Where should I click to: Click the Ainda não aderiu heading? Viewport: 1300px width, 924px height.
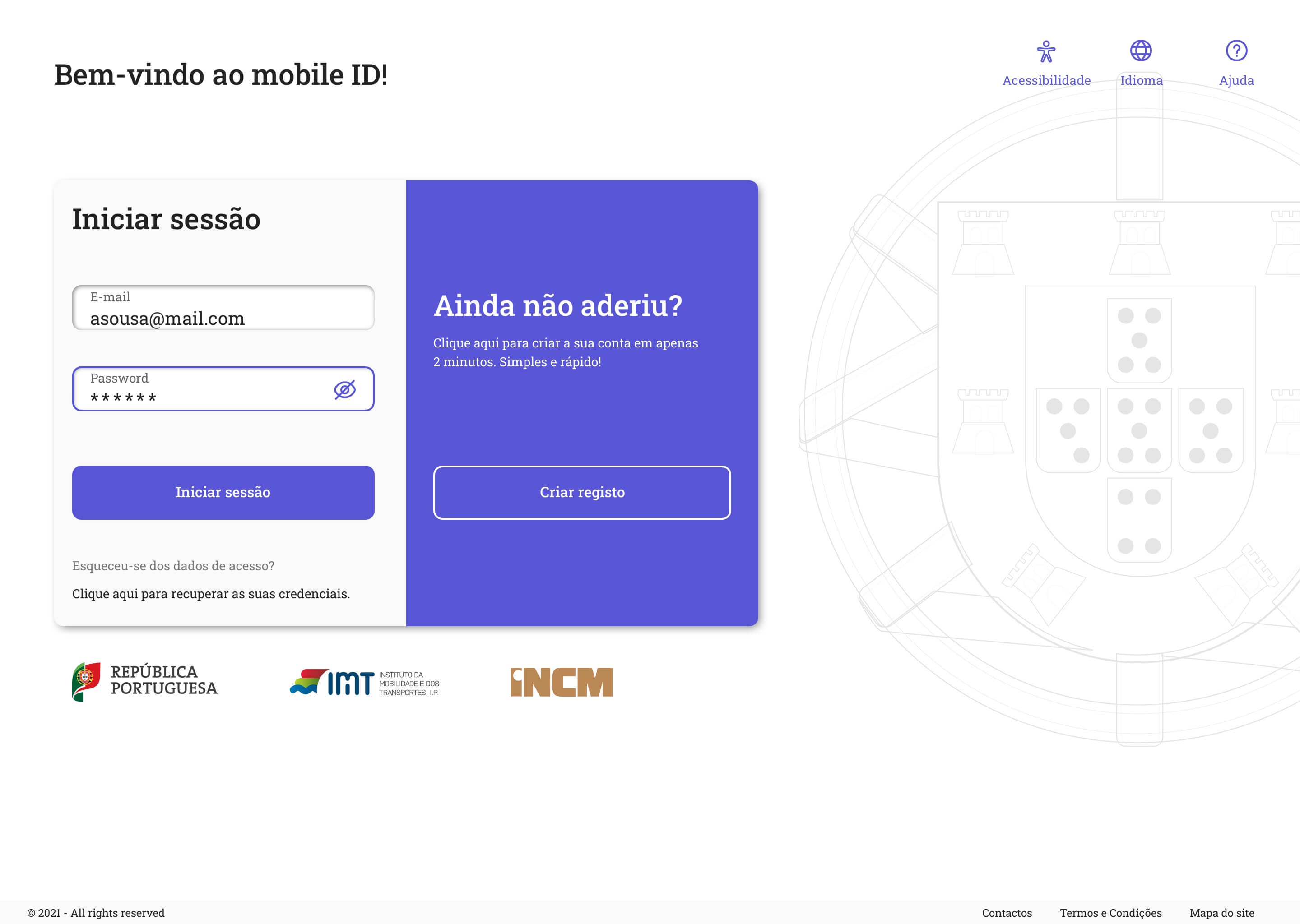558,305
